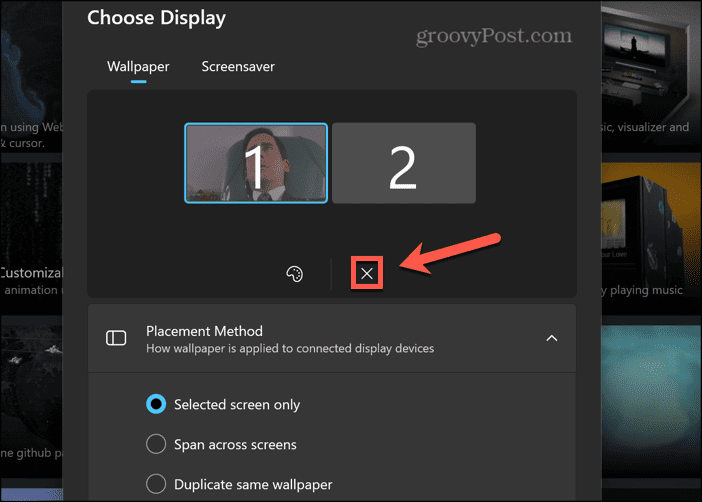
Task: Click the Duplicate same wallpaper label
Action: 253,485
